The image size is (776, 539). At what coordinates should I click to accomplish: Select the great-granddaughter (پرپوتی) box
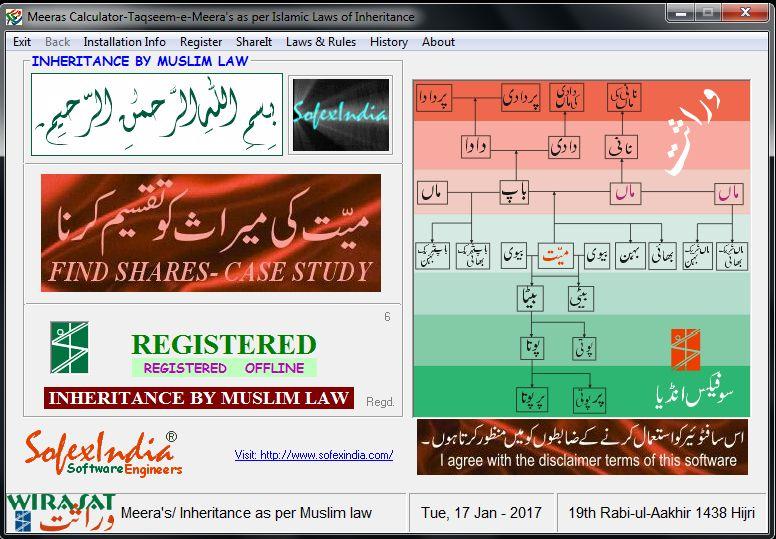point(589,400)
